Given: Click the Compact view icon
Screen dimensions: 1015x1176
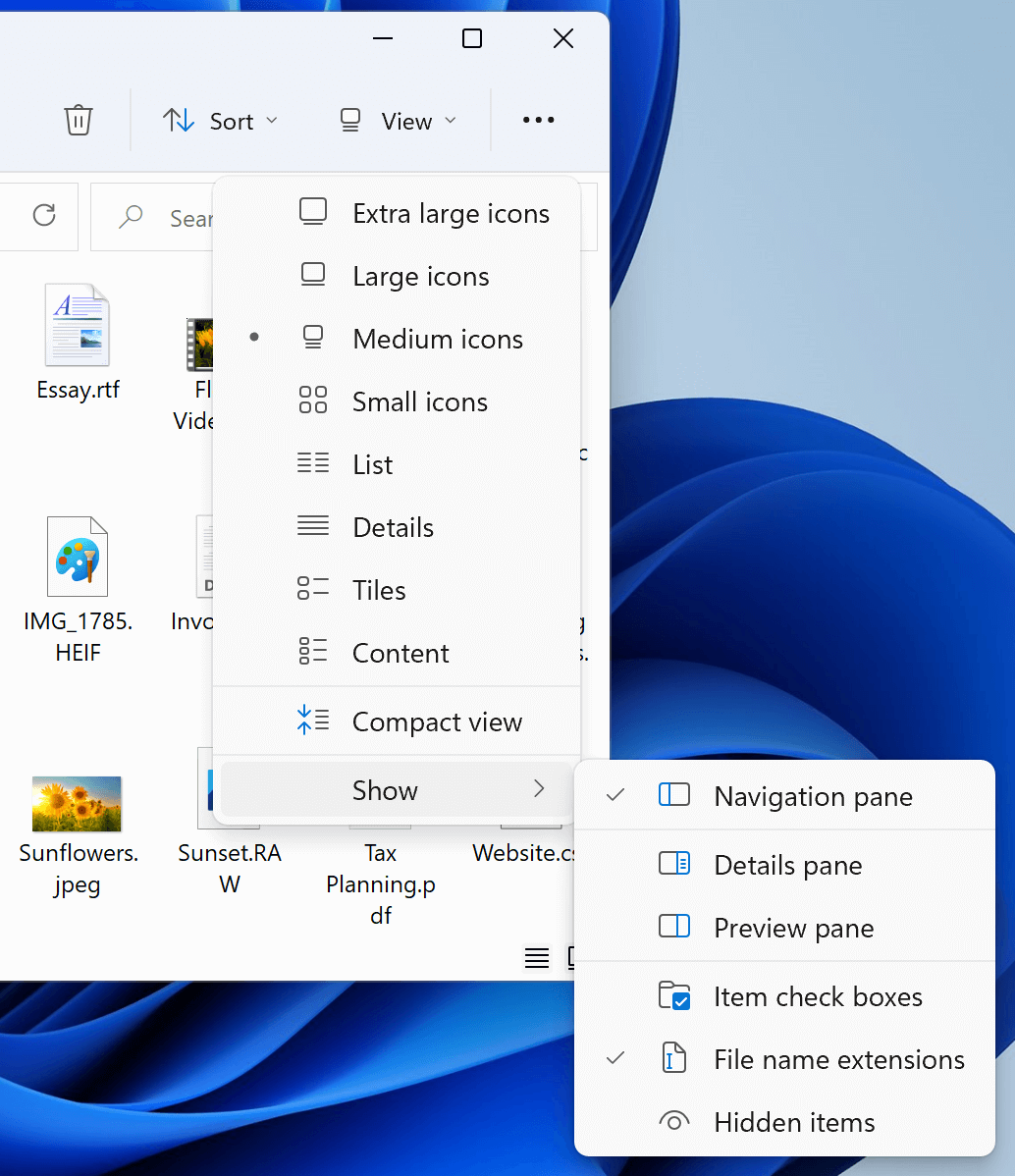Looking at the screenshot, I should click(313, 720).
